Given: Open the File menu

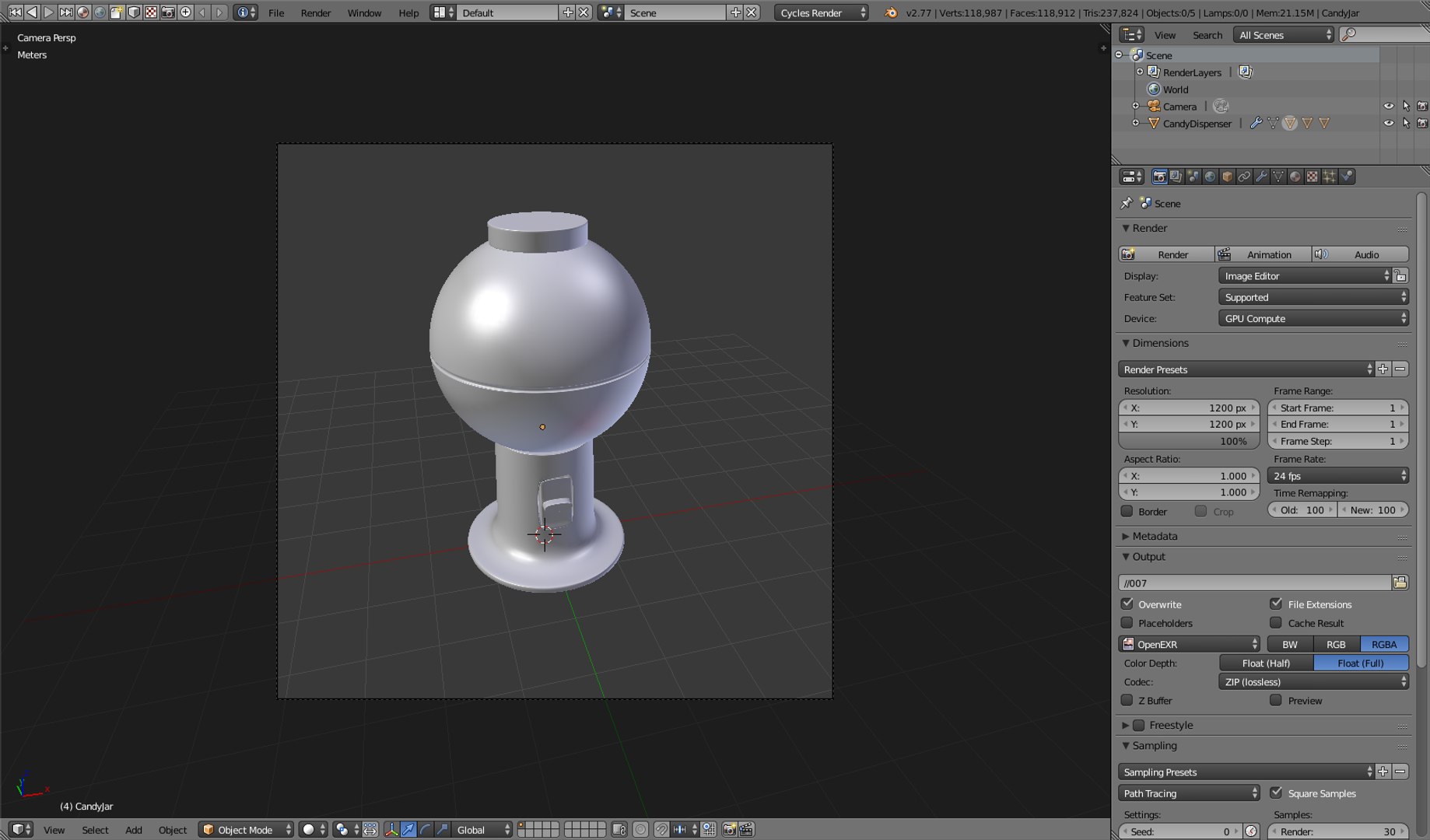Looking at the screenshot, I should tap(276, 12).
